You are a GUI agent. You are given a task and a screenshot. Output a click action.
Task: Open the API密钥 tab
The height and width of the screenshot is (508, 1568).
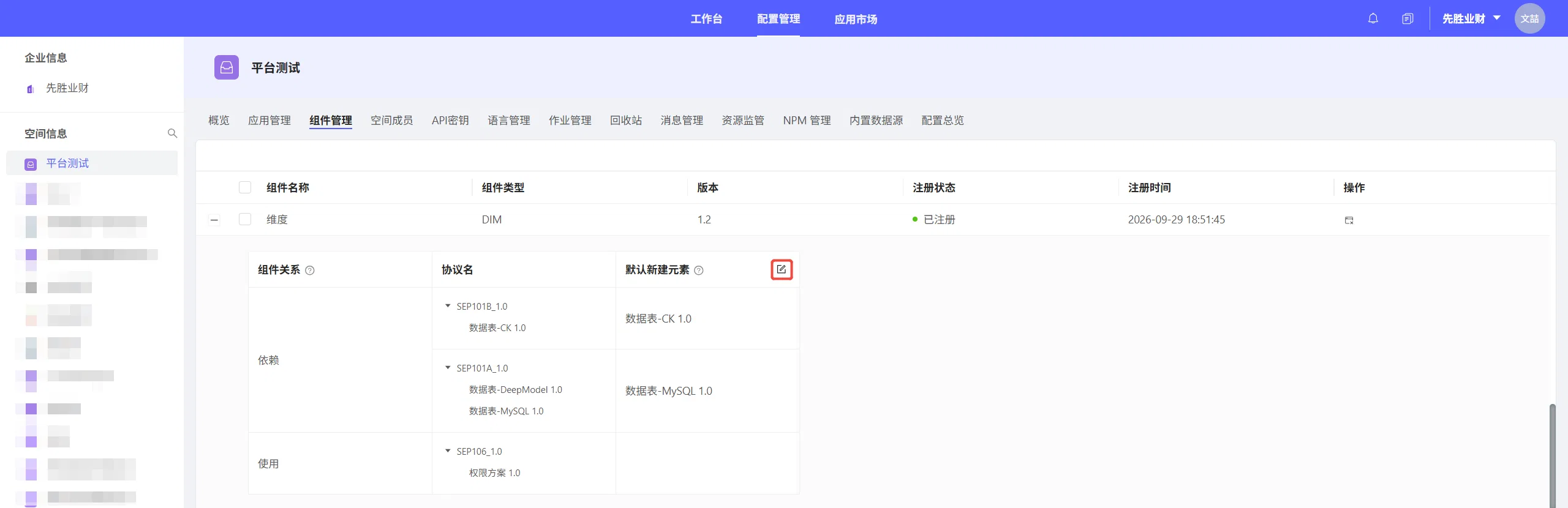450,121
